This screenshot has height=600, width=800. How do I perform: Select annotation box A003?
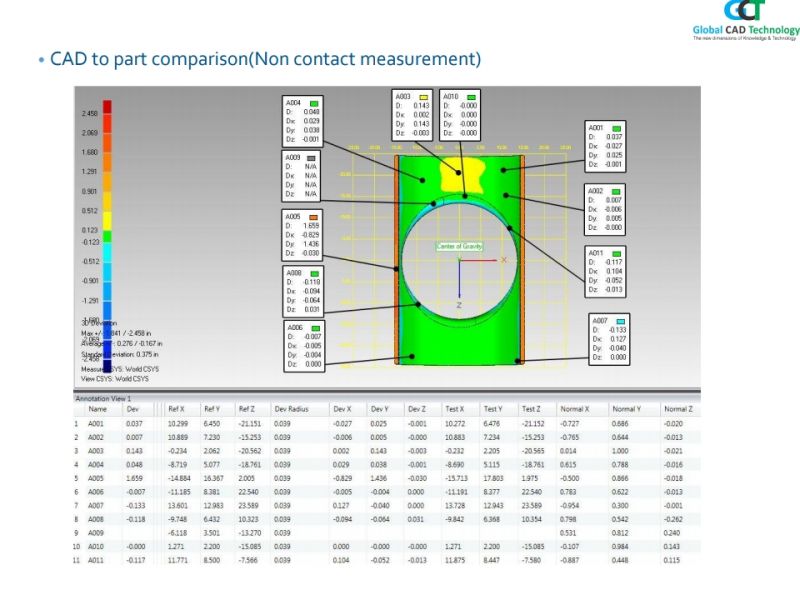click(412, 115)
